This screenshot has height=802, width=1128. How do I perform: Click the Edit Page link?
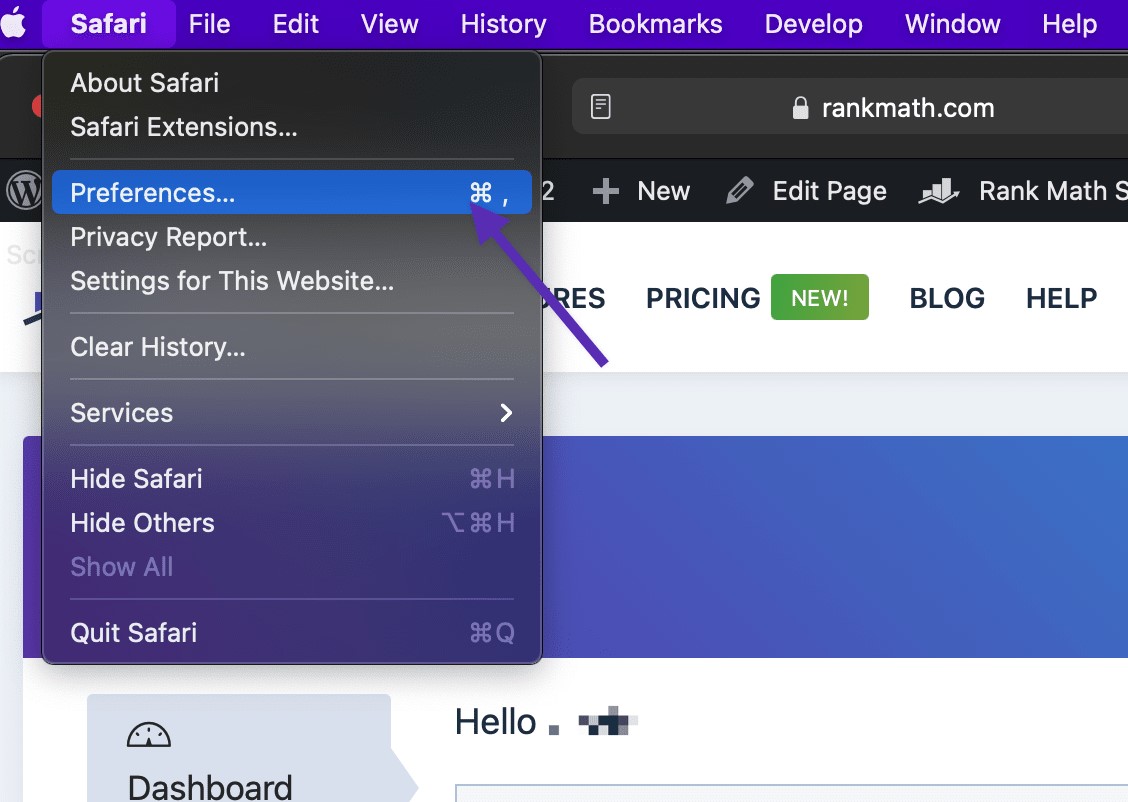pyautogui.click(x=829, y=191)
